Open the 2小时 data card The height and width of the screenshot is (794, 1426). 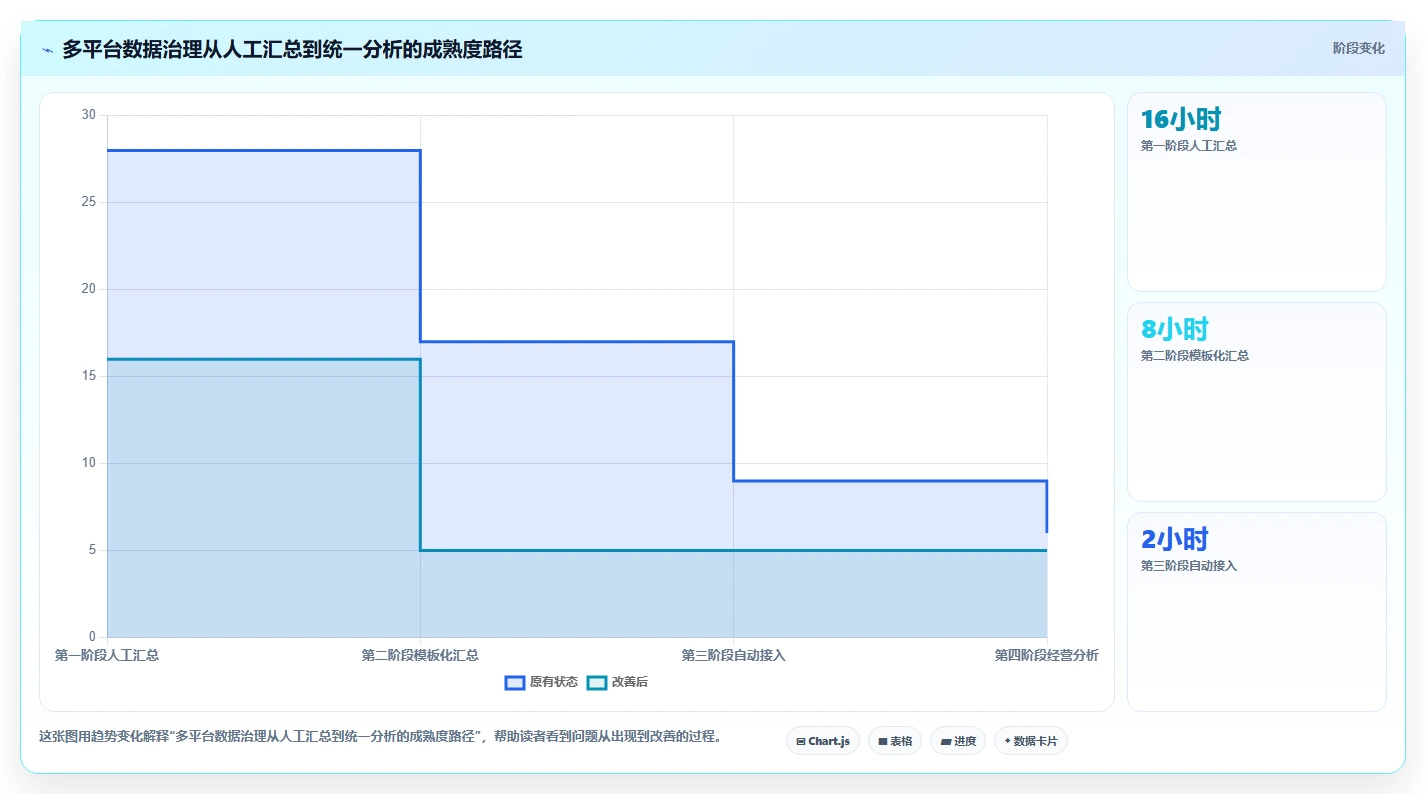tap(1257, 612)
